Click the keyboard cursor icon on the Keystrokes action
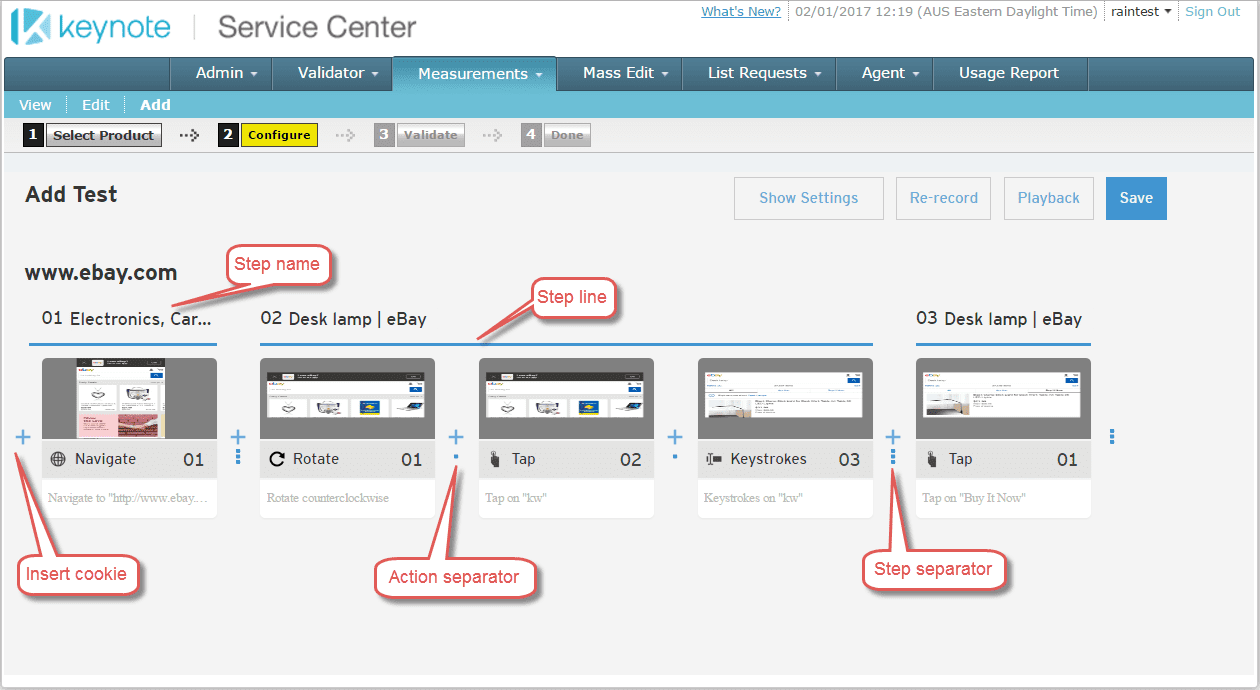Screen dimensions: 1260x690 (714, 459)
